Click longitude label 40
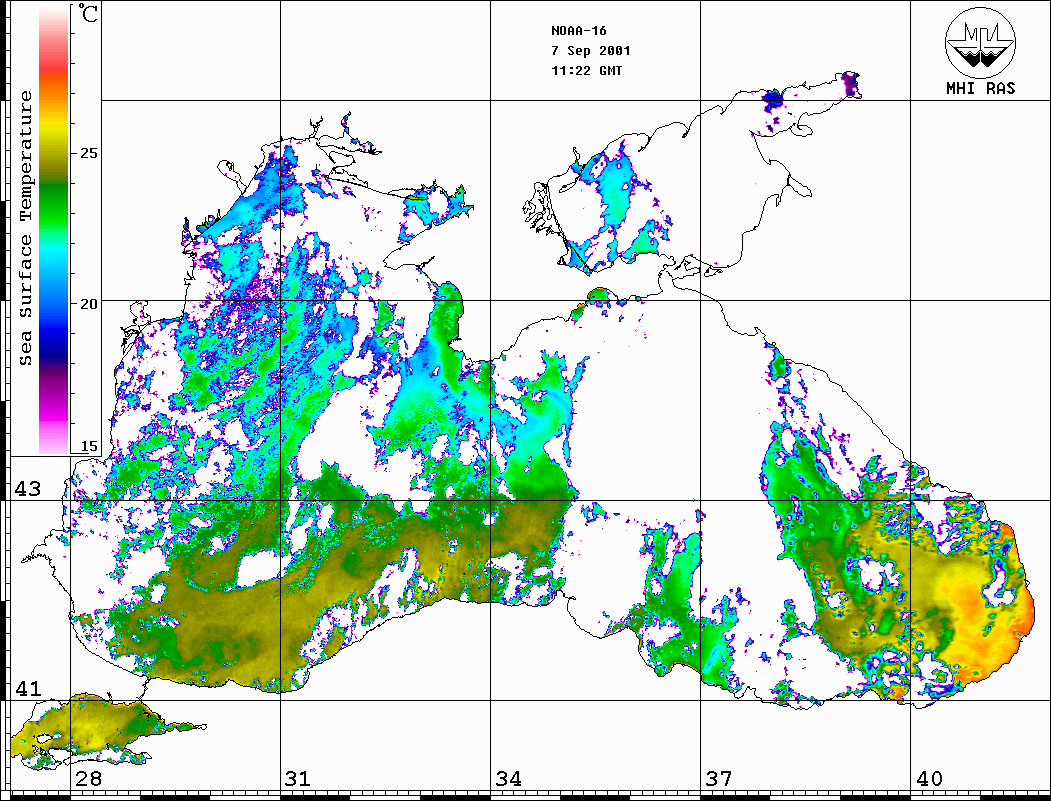 [929, 779]
